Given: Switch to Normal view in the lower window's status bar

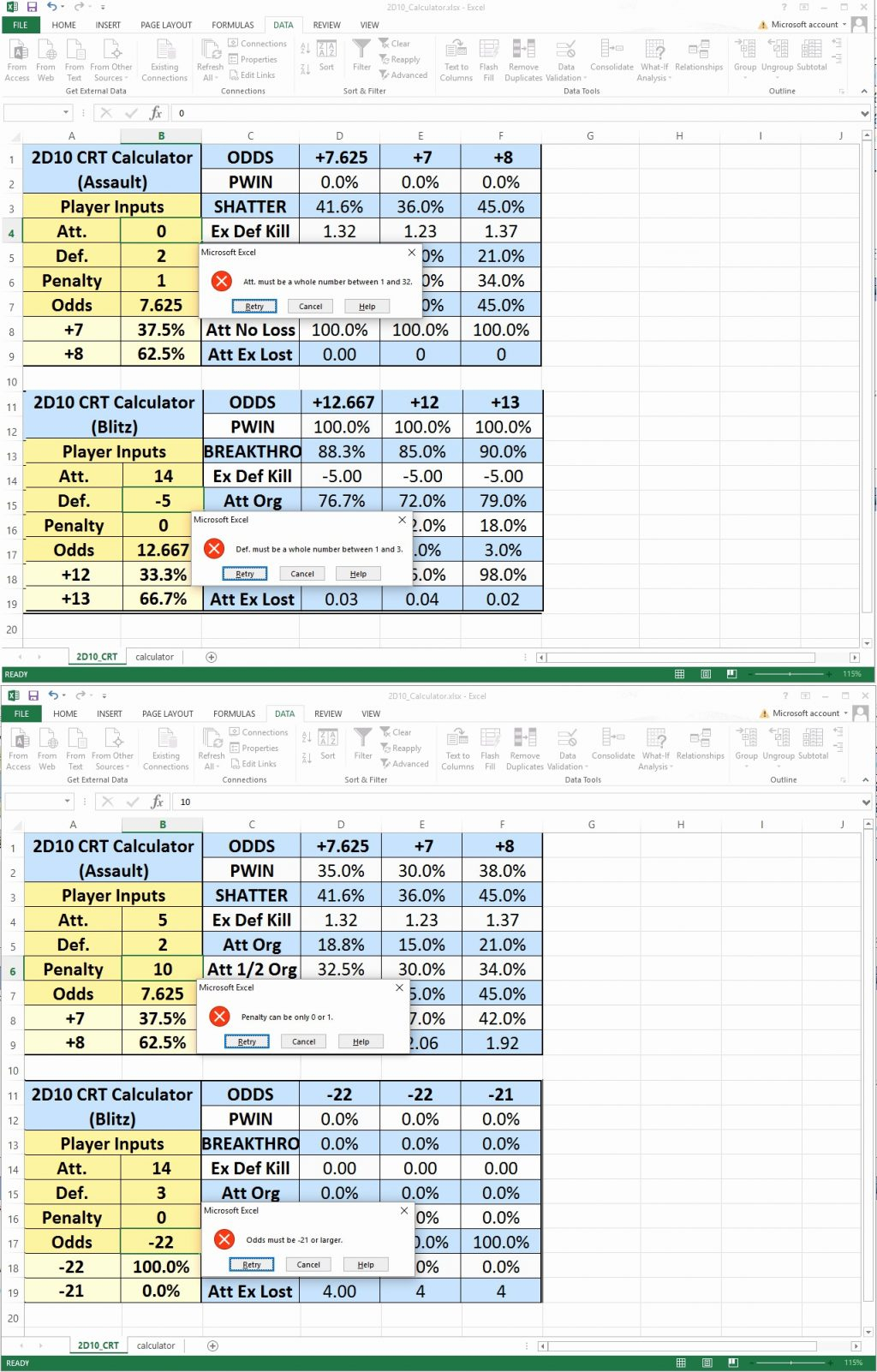Looking at the screenshot, I should tap(681, 1363).
